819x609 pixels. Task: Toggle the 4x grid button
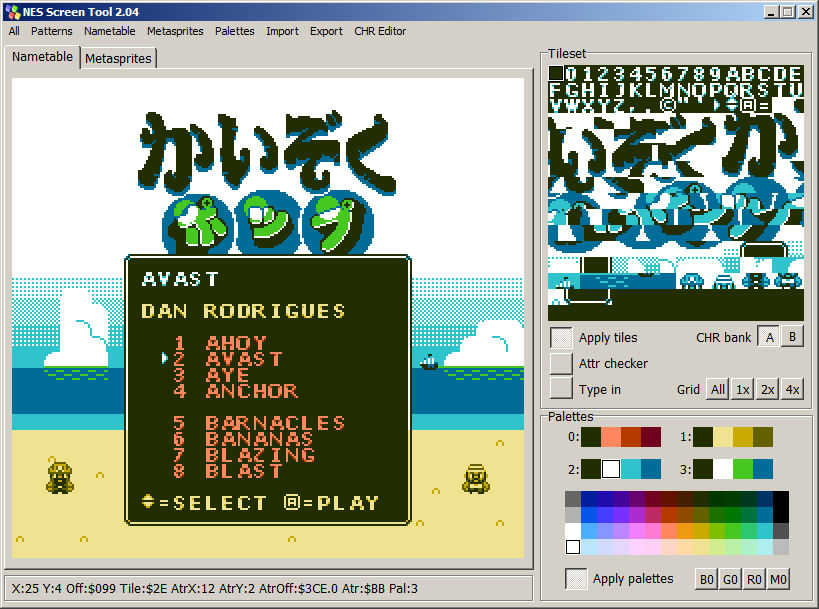[792, 389]
